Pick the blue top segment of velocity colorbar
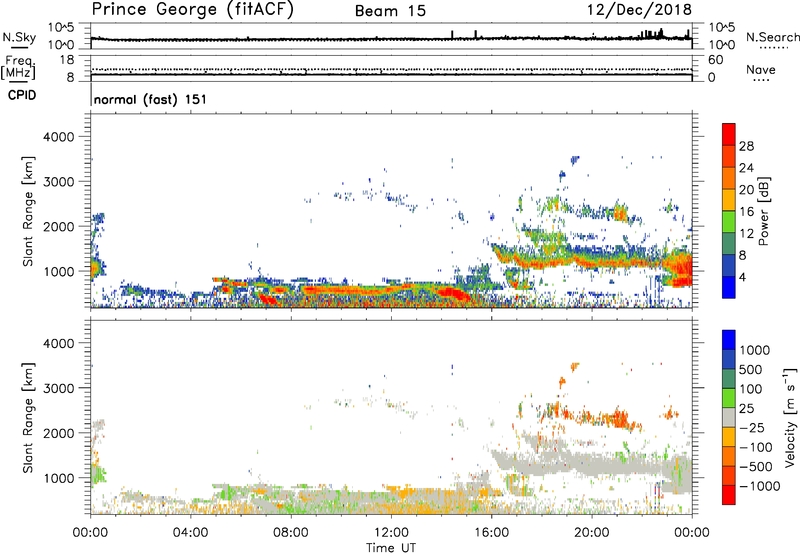This screenshot has height=554, width=800. pos(729,340)
